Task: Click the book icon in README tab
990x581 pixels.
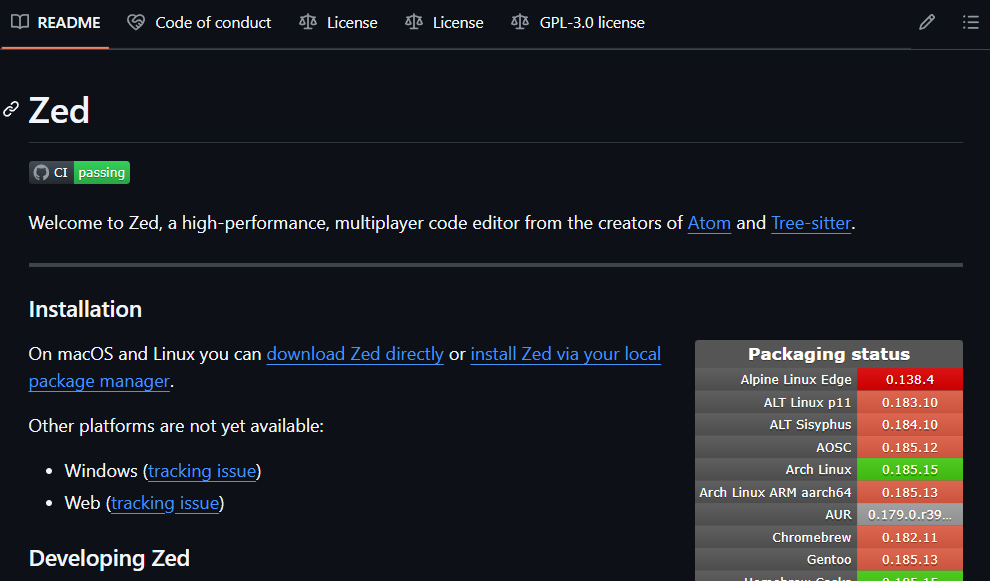Action: [x=20, y=23]
